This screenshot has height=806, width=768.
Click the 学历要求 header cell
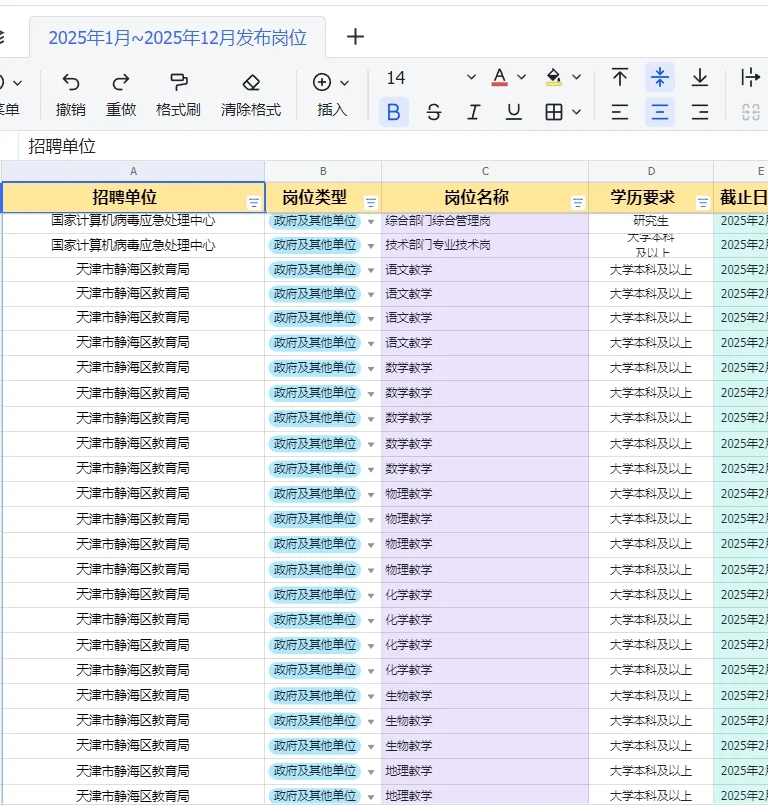tap(651, 197)
